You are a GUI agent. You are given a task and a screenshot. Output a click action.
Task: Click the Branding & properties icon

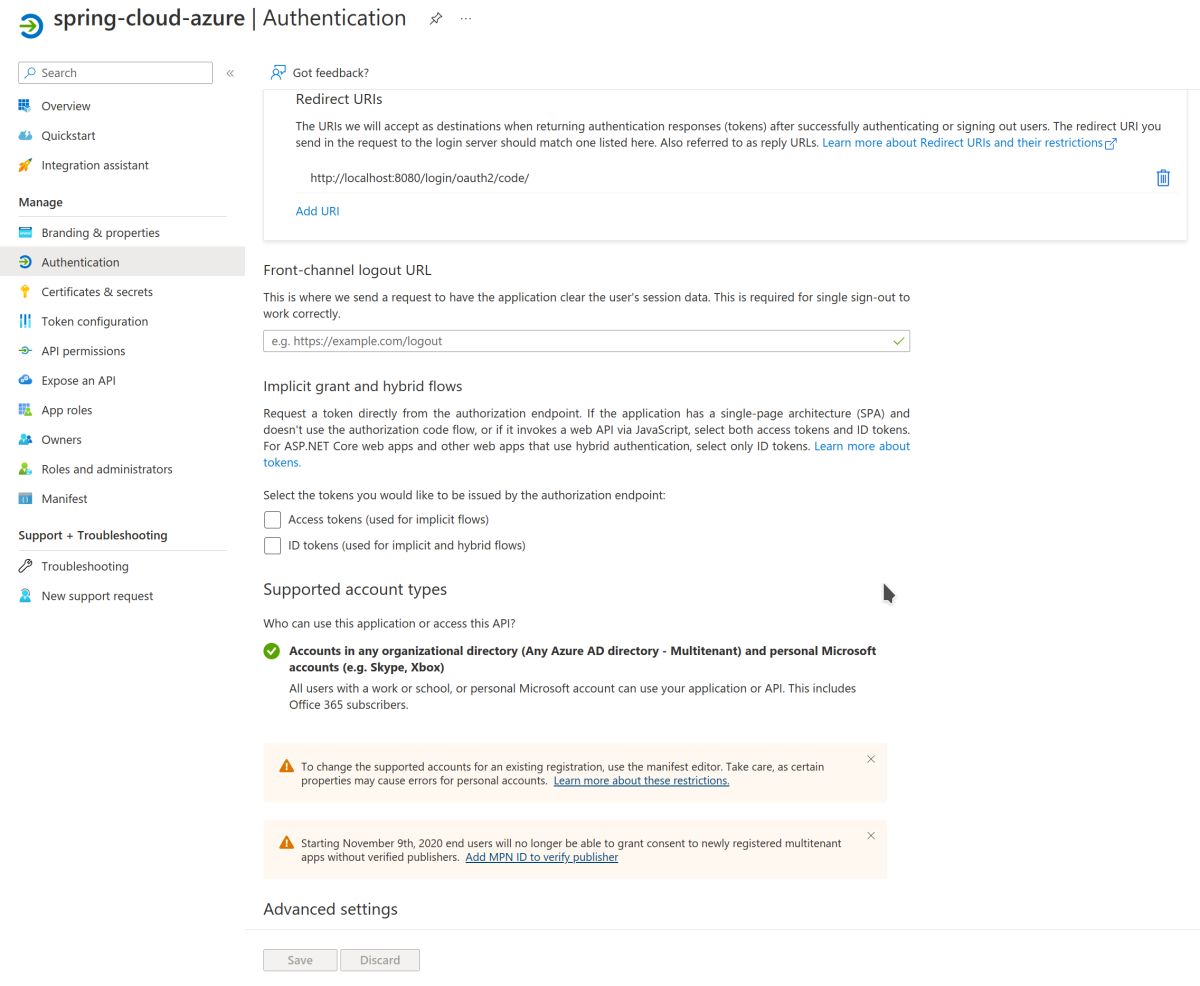coord(25,233)
